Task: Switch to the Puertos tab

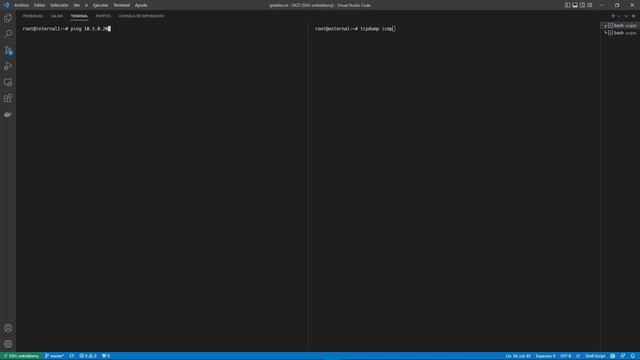Action: [x=103, y=16]
